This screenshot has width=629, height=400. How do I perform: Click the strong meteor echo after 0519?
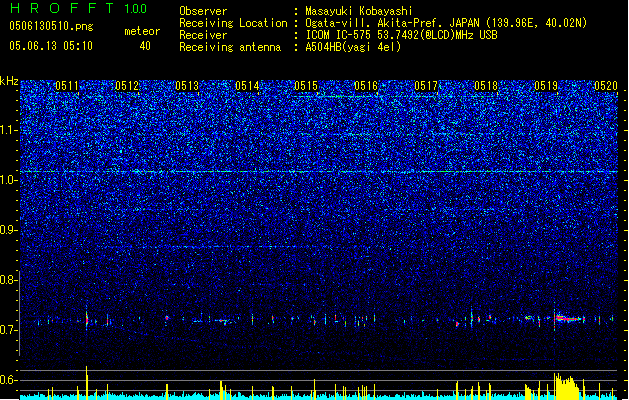click(568, 319)
